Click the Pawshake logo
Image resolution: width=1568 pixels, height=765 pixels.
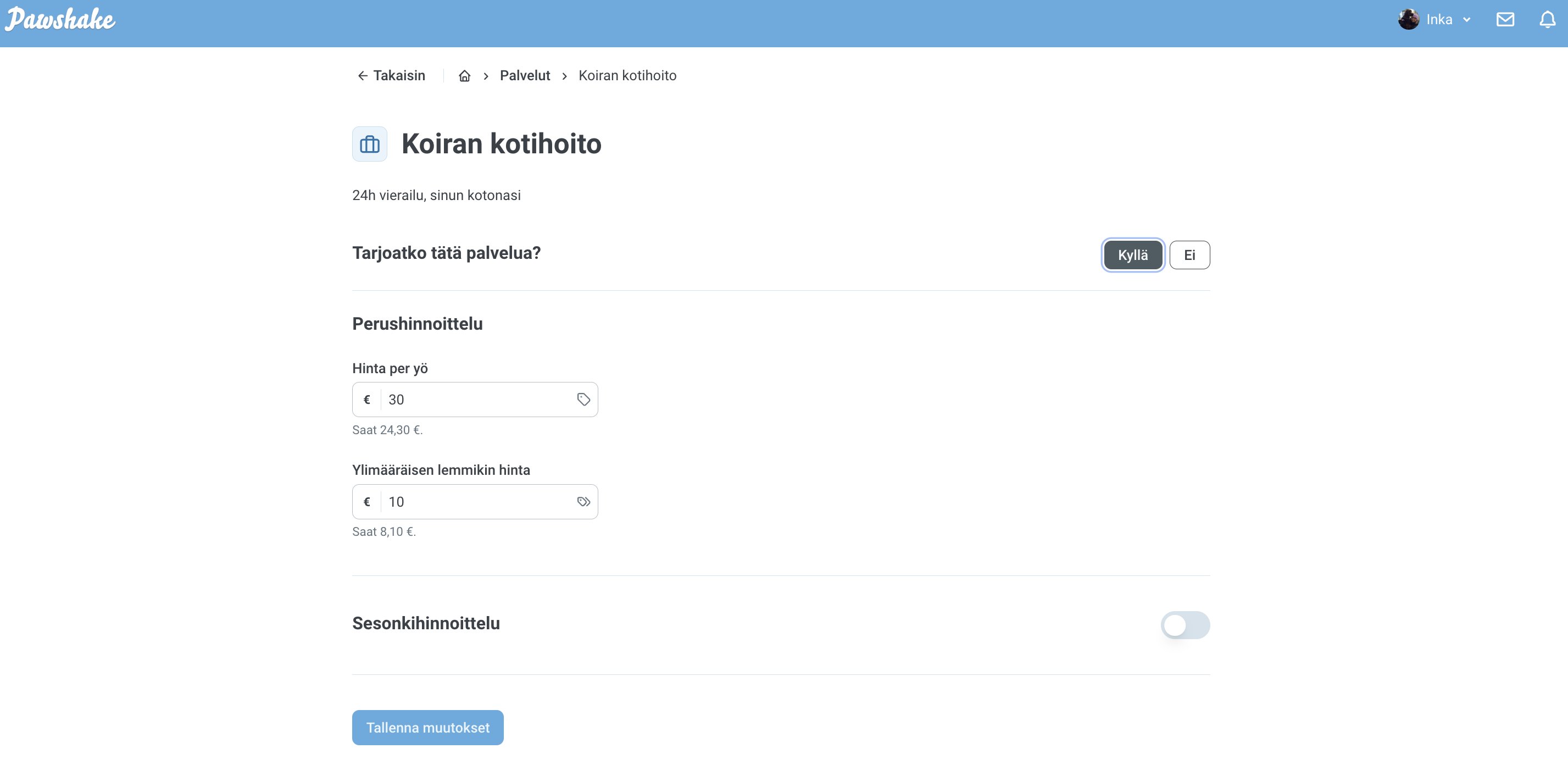click(x=60, y=19)
